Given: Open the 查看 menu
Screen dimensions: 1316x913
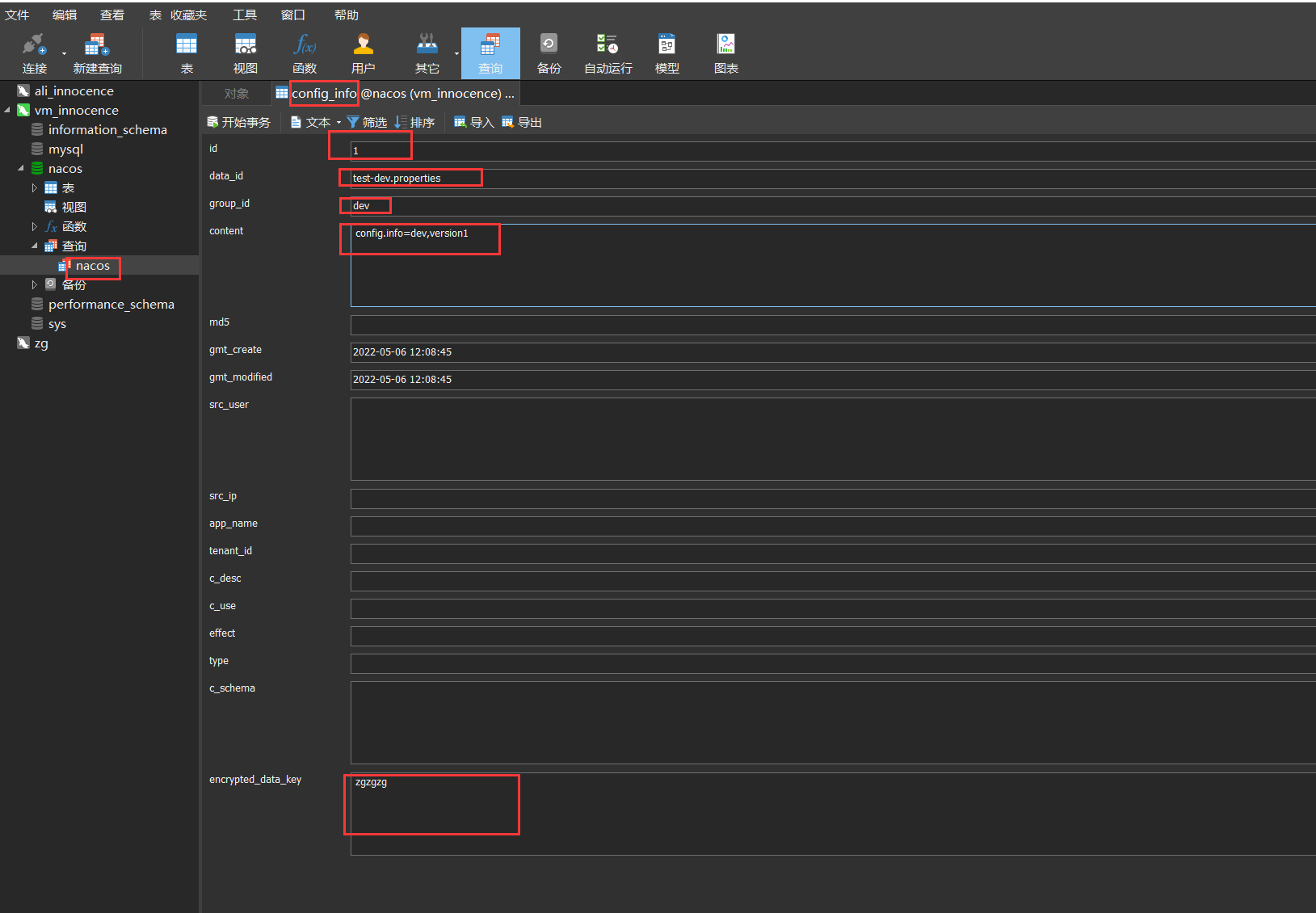Looking at the screenshot, I should (112, 15).
